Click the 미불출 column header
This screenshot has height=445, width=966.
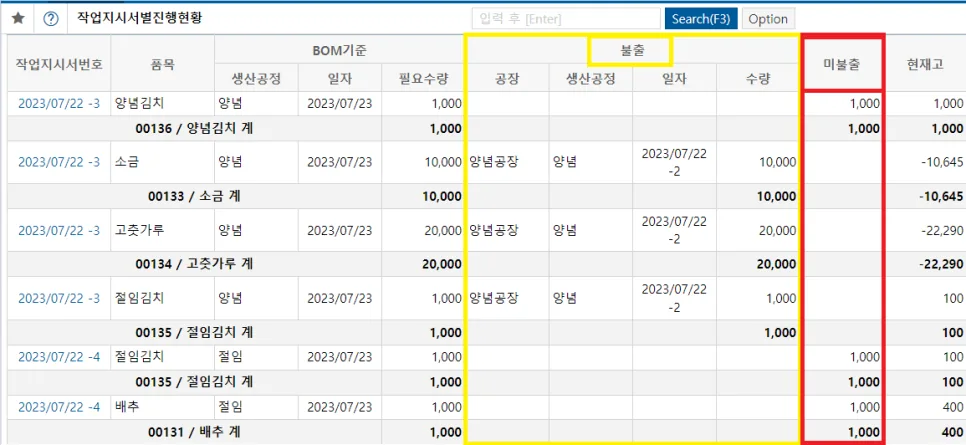click(x=842, y=64)
